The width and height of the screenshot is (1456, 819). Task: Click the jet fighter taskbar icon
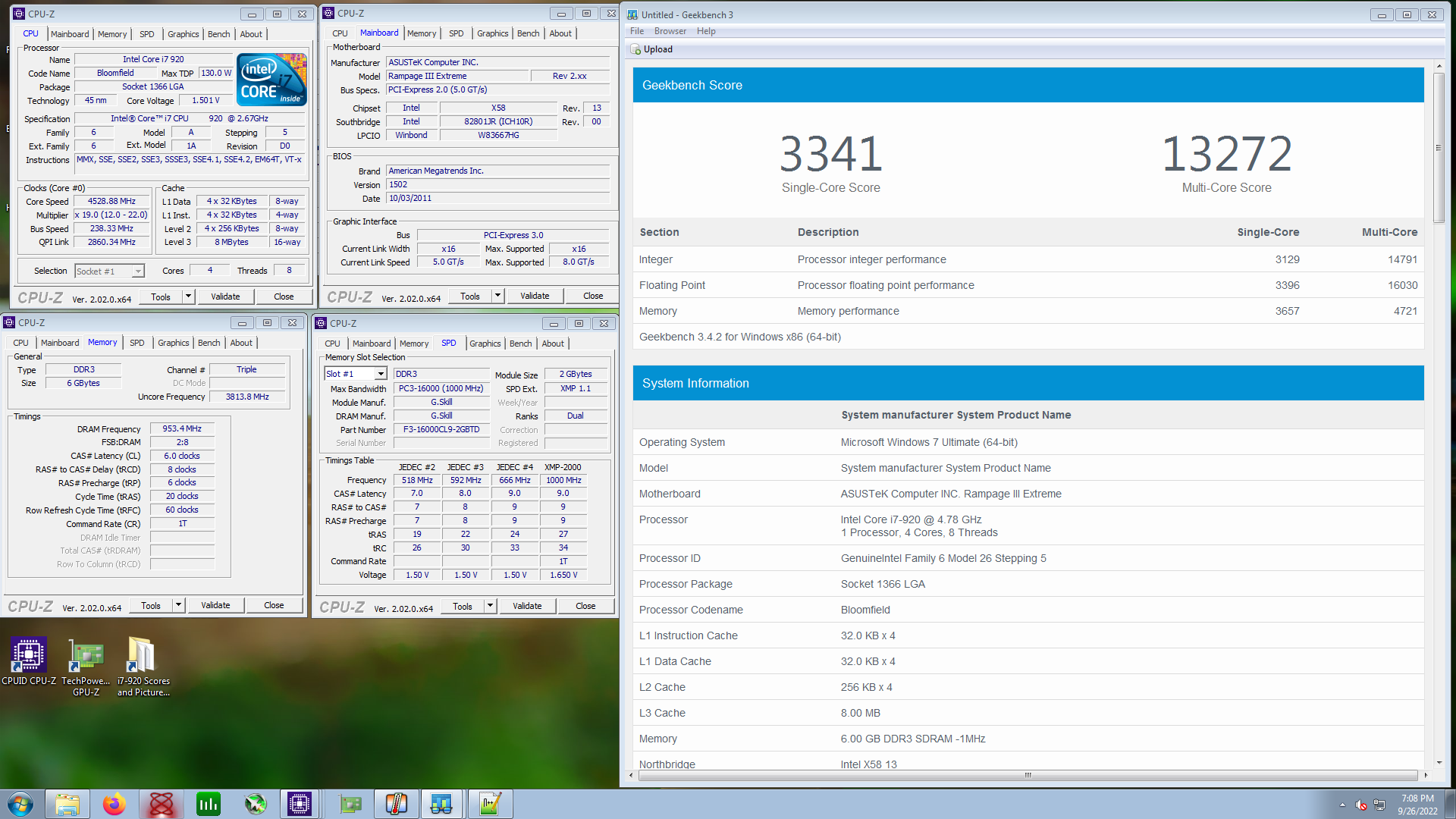[256, 804]
